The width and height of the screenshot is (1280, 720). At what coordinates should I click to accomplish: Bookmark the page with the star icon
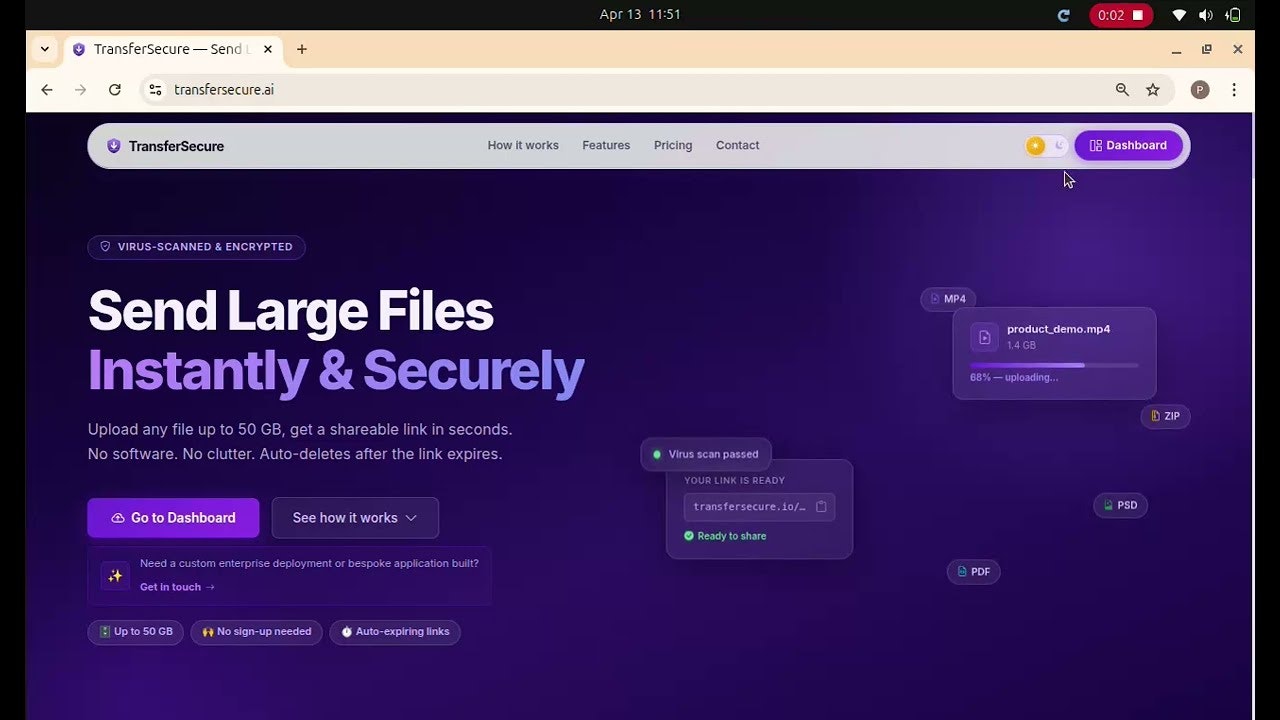click(1153, 89)
